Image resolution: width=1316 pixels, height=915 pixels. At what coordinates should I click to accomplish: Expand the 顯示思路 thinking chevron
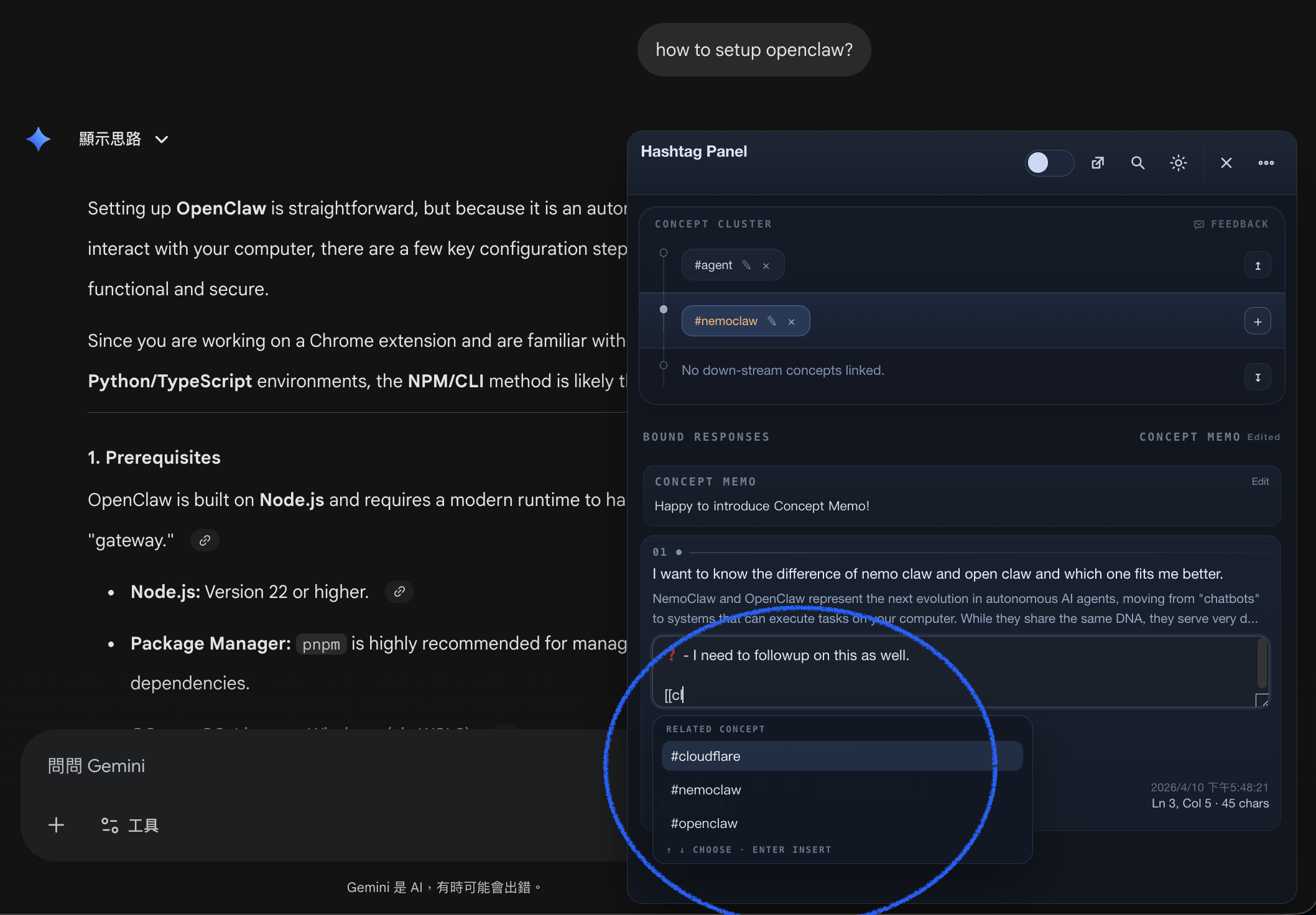click(x=162, y=139)
